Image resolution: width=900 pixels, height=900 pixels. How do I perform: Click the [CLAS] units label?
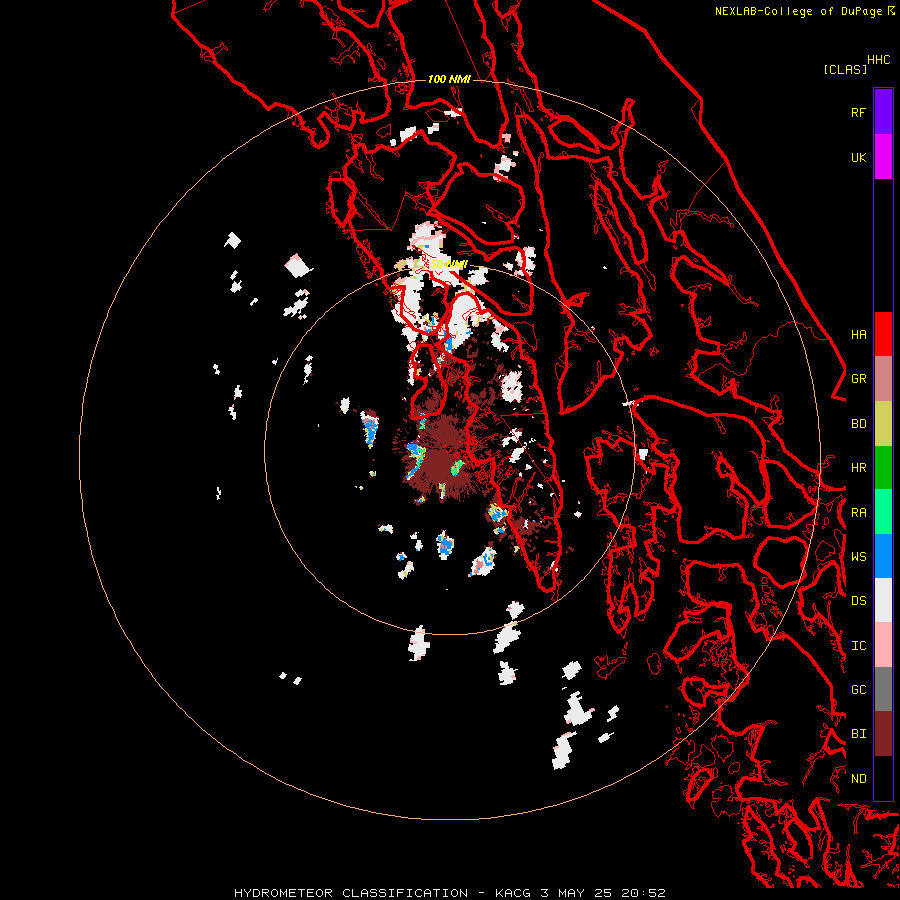[845, 69]
